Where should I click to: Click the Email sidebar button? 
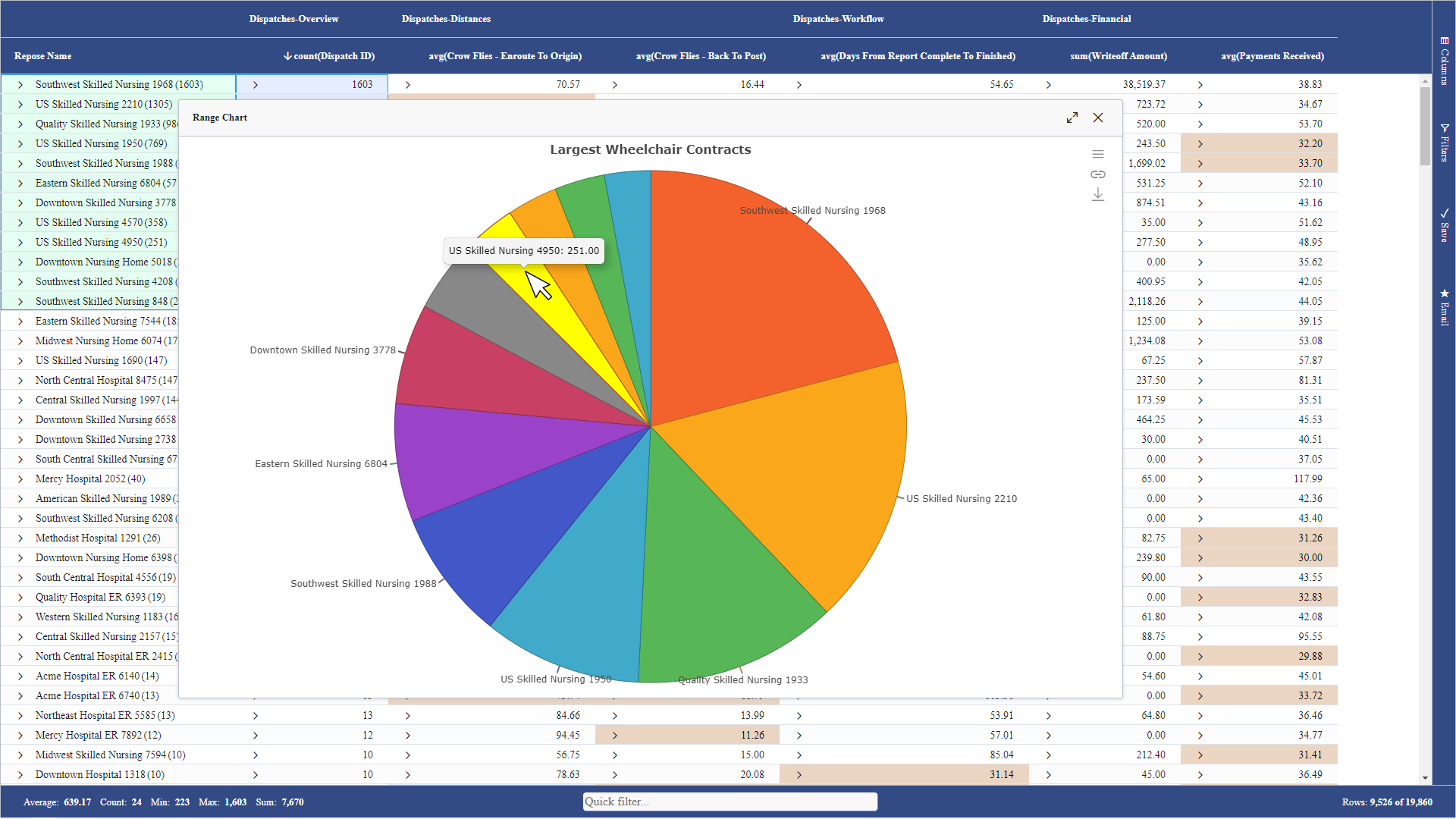coord(1444,307)
